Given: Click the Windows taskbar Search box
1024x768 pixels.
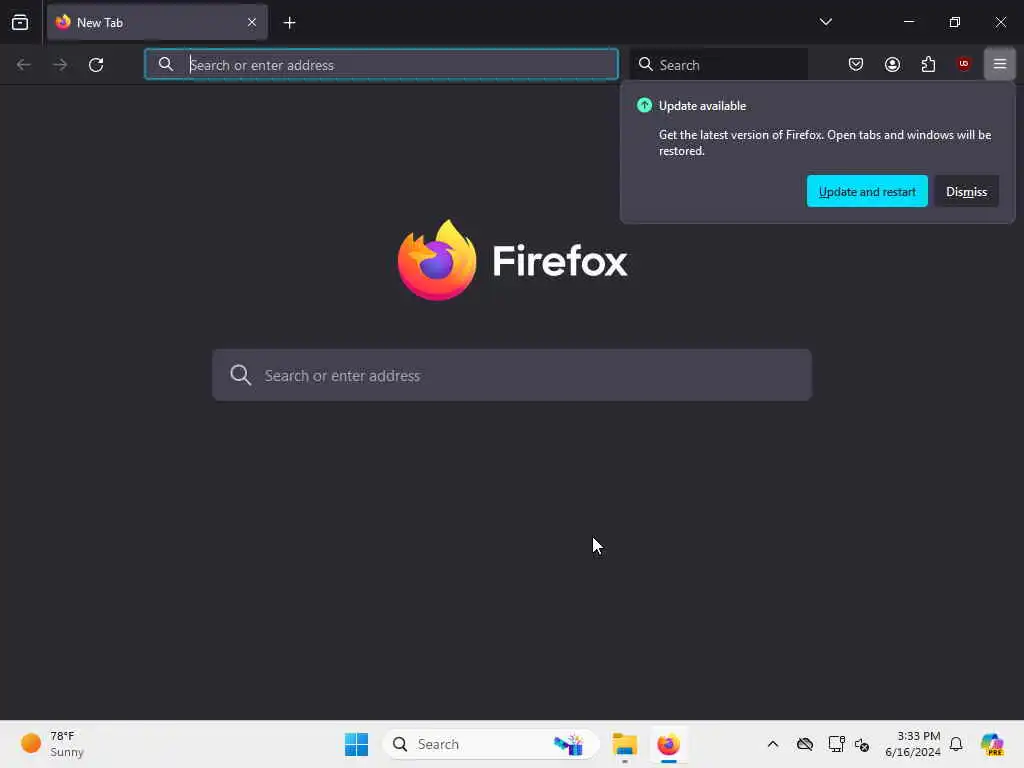Looking at the screenshot, I should click(x=490, y=744).
